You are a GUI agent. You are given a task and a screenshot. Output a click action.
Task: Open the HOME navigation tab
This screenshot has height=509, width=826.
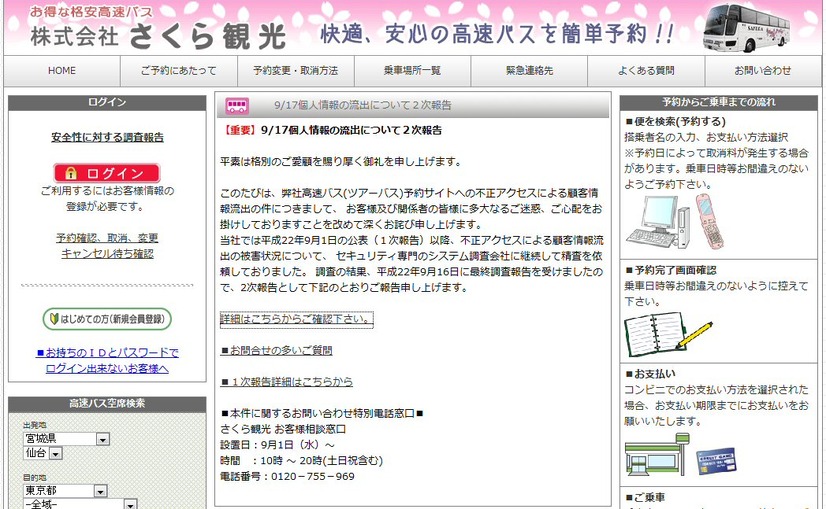62,71
